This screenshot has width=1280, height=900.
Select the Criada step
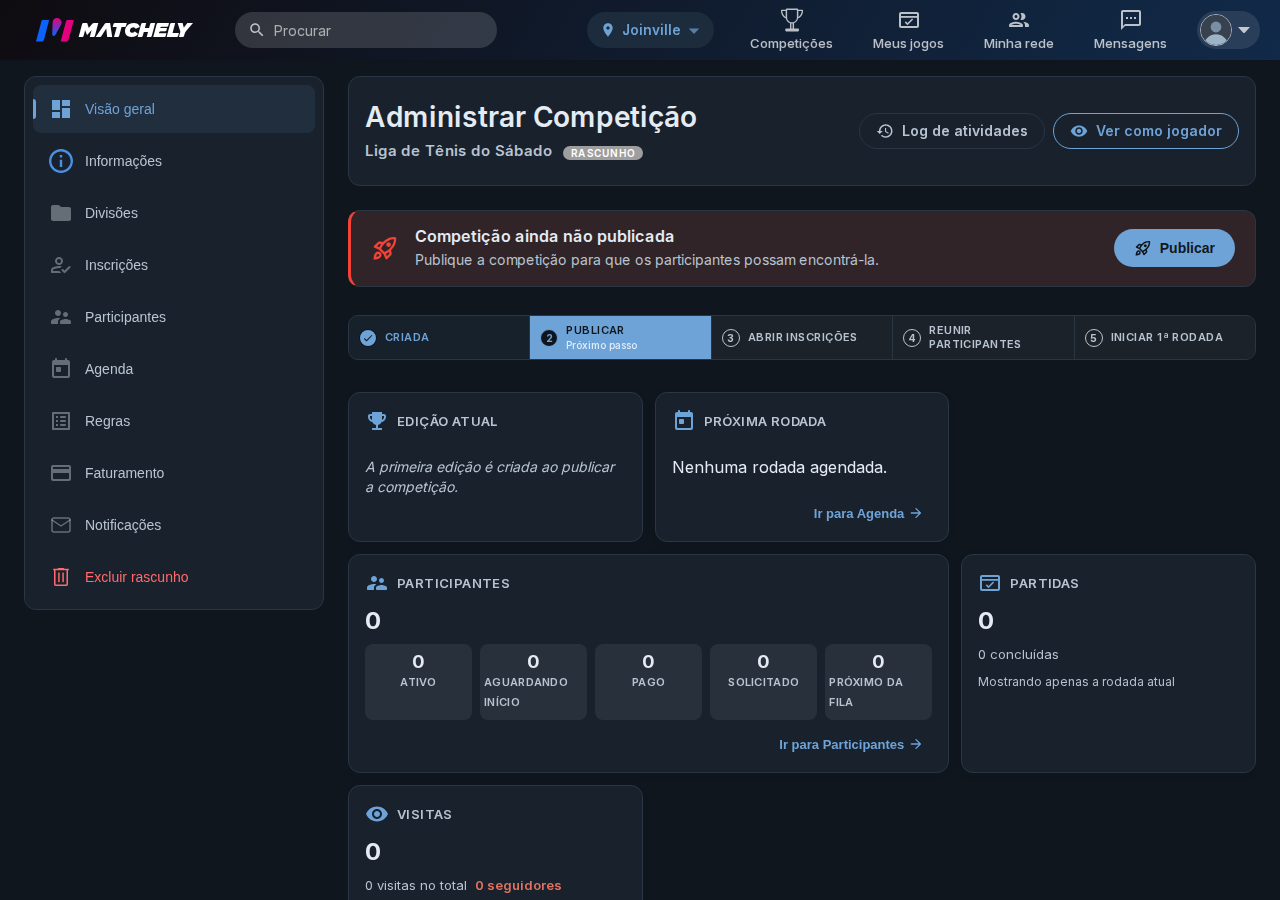(x=439, y=338)
